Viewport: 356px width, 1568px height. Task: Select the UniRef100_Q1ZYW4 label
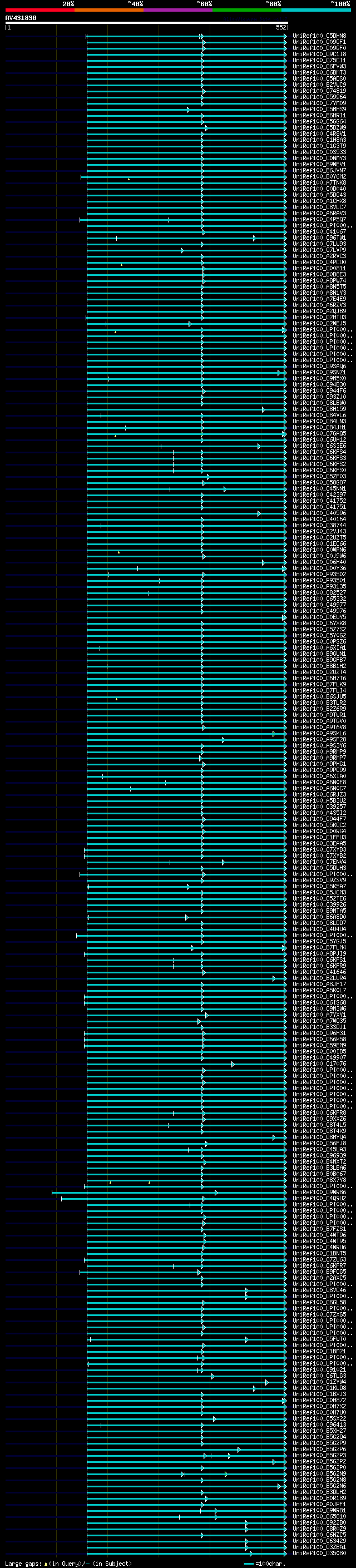click(319, 1382)
